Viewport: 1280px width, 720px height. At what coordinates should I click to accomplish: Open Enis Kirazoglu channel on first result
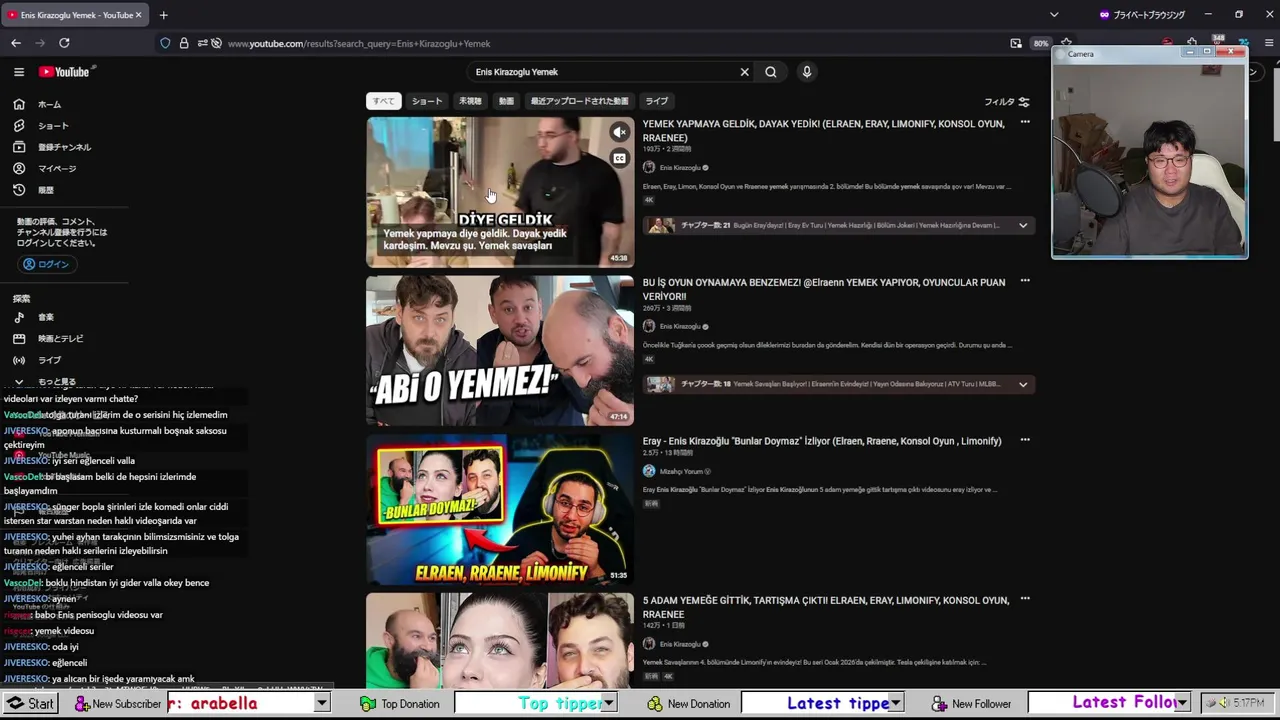tap(680, 168)
